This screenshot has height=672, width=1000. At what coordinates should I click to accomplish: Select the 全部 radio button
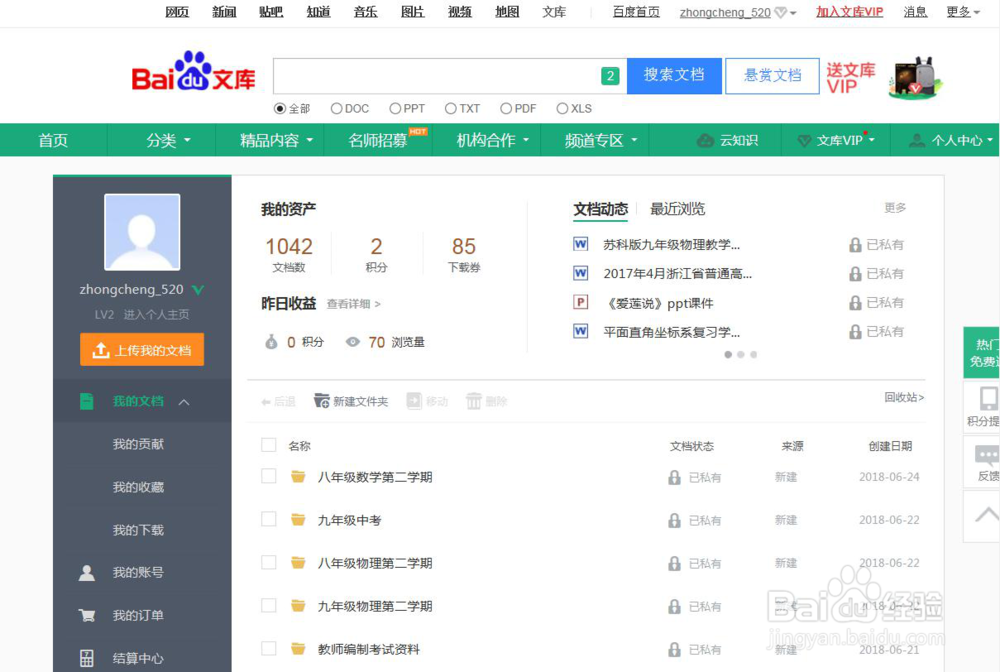[x=279, y=108]
